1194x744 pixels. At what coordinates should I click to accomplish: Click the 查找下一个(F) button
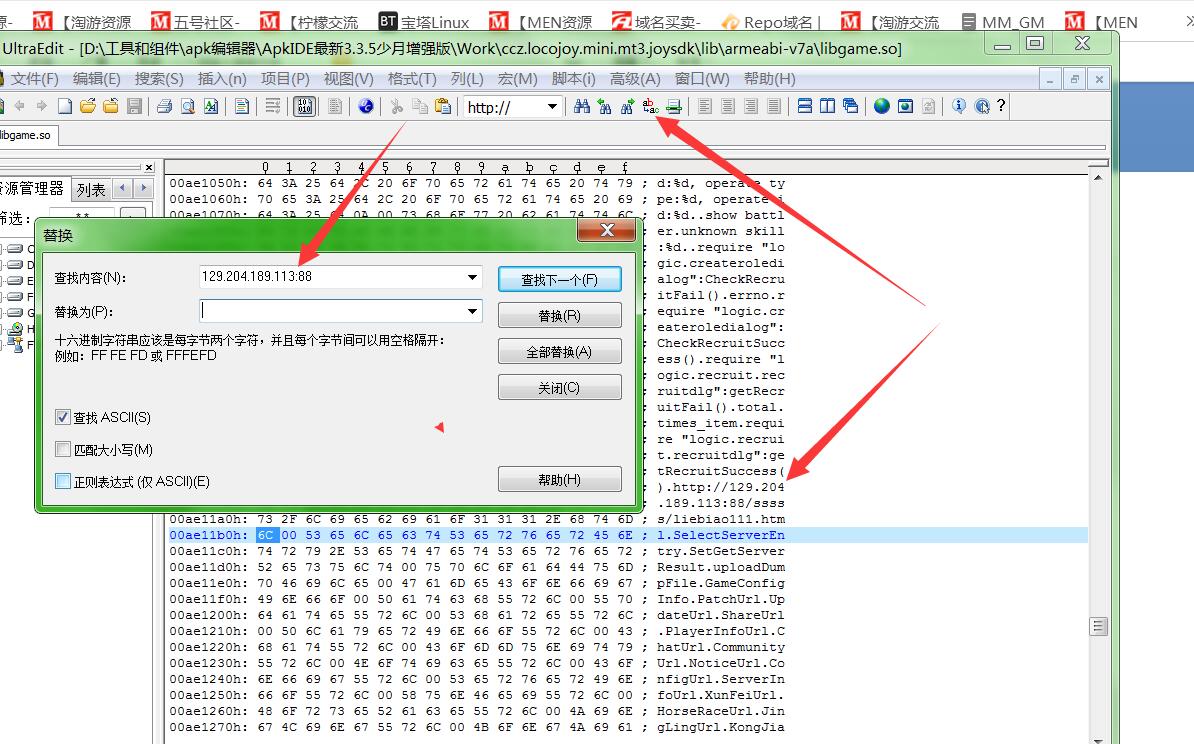[x=559, y=280]
